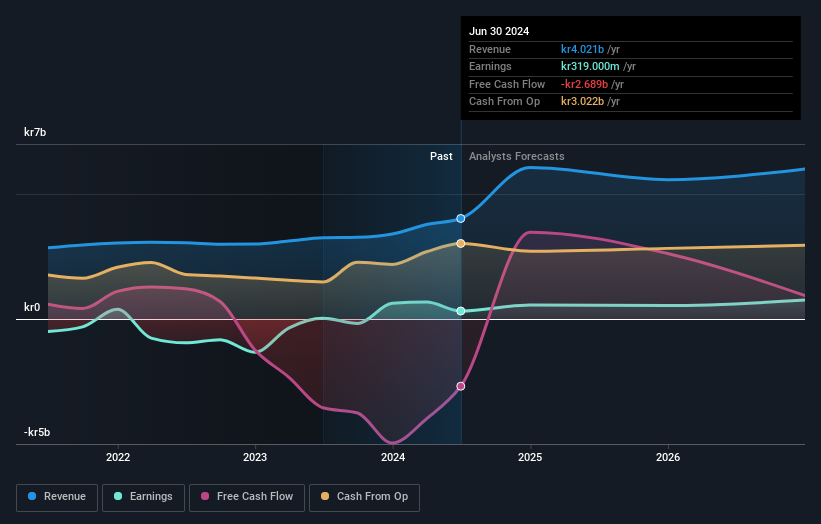Click the kr319.000m earnings value

[x=590, y=66]
